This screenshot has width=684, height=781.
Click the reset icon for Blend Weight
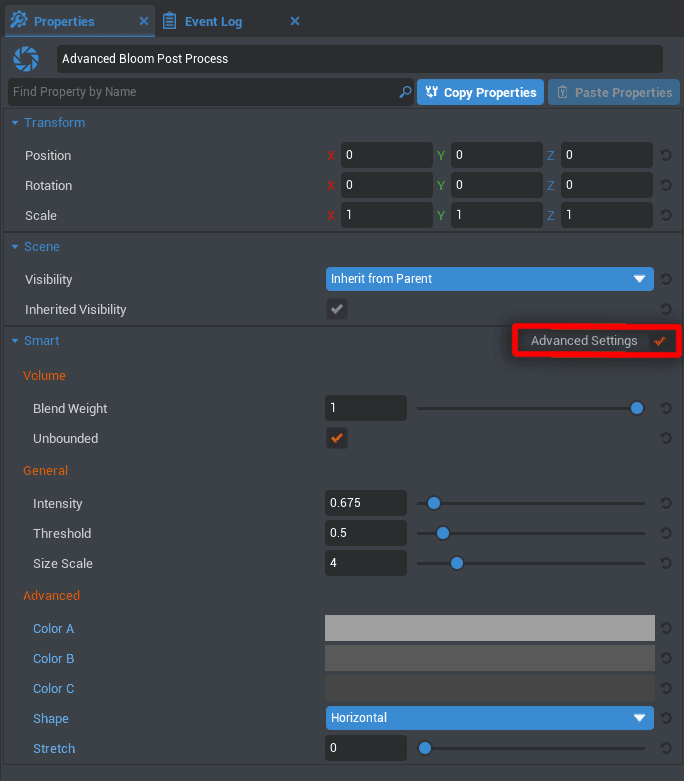(x=666, y=409)
